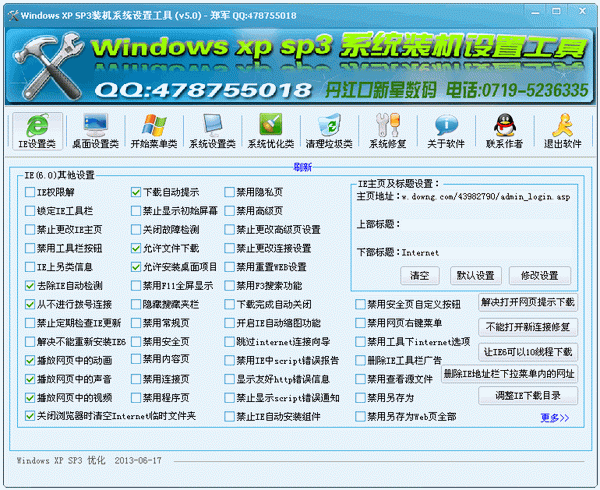Click the 刷新 refresh link

[x=302, y=167]
